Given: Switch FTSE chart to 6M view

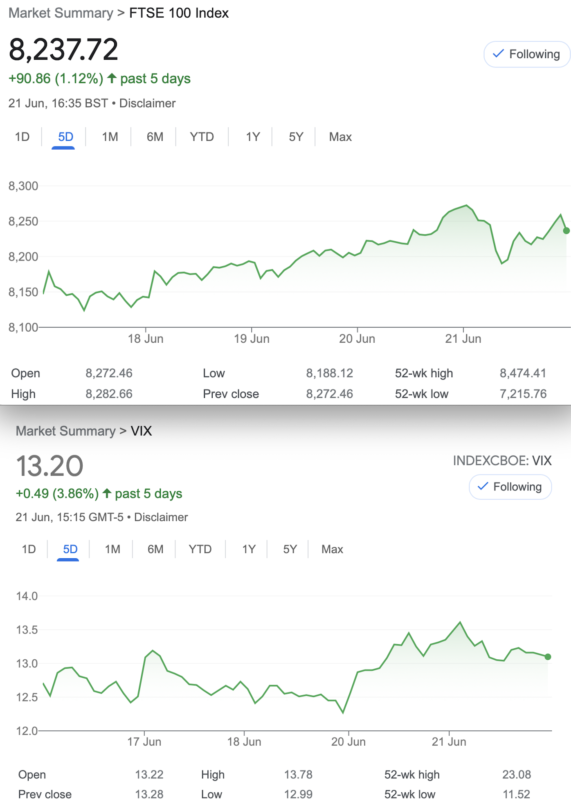Looking at the screenshot, I should (155, 137).
